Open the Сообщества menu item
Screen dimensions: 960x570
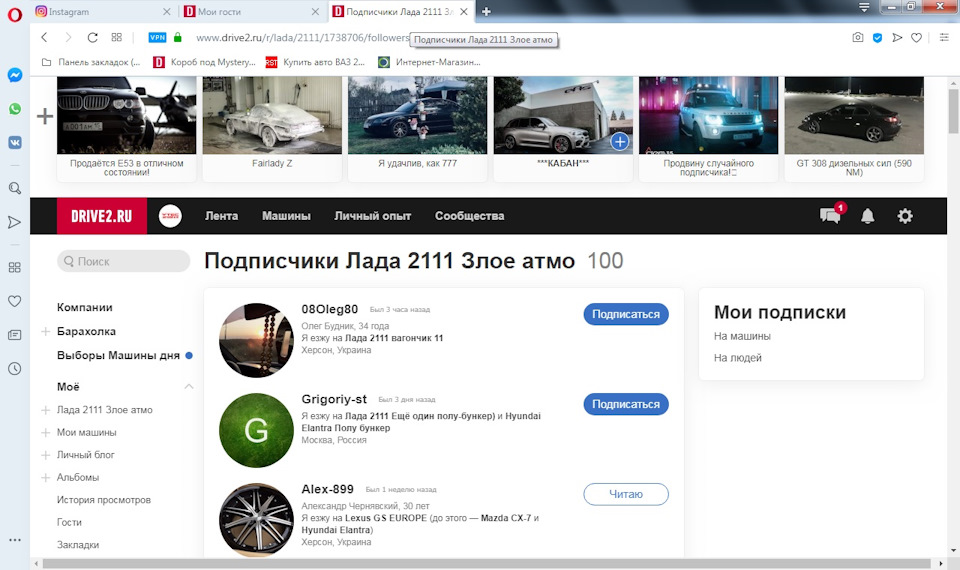[x=470, y=216]
